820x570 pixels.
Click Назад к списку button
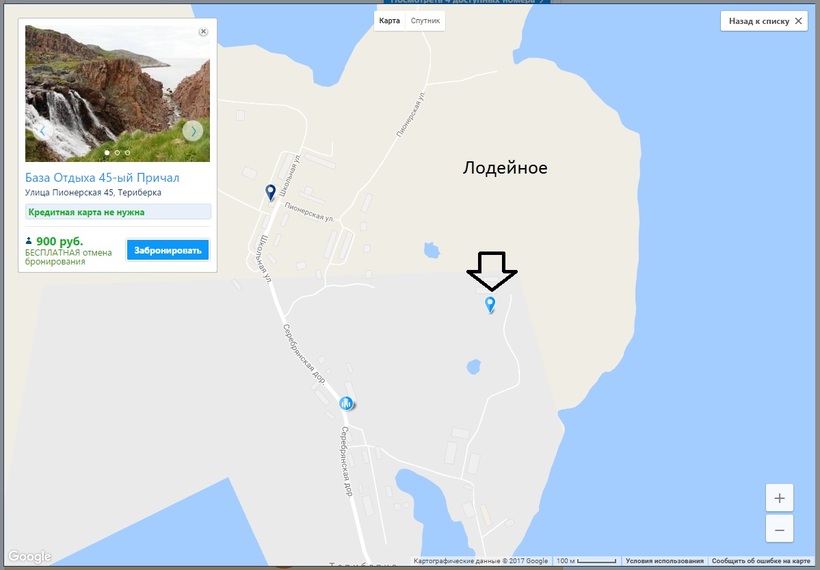(764, 21)
